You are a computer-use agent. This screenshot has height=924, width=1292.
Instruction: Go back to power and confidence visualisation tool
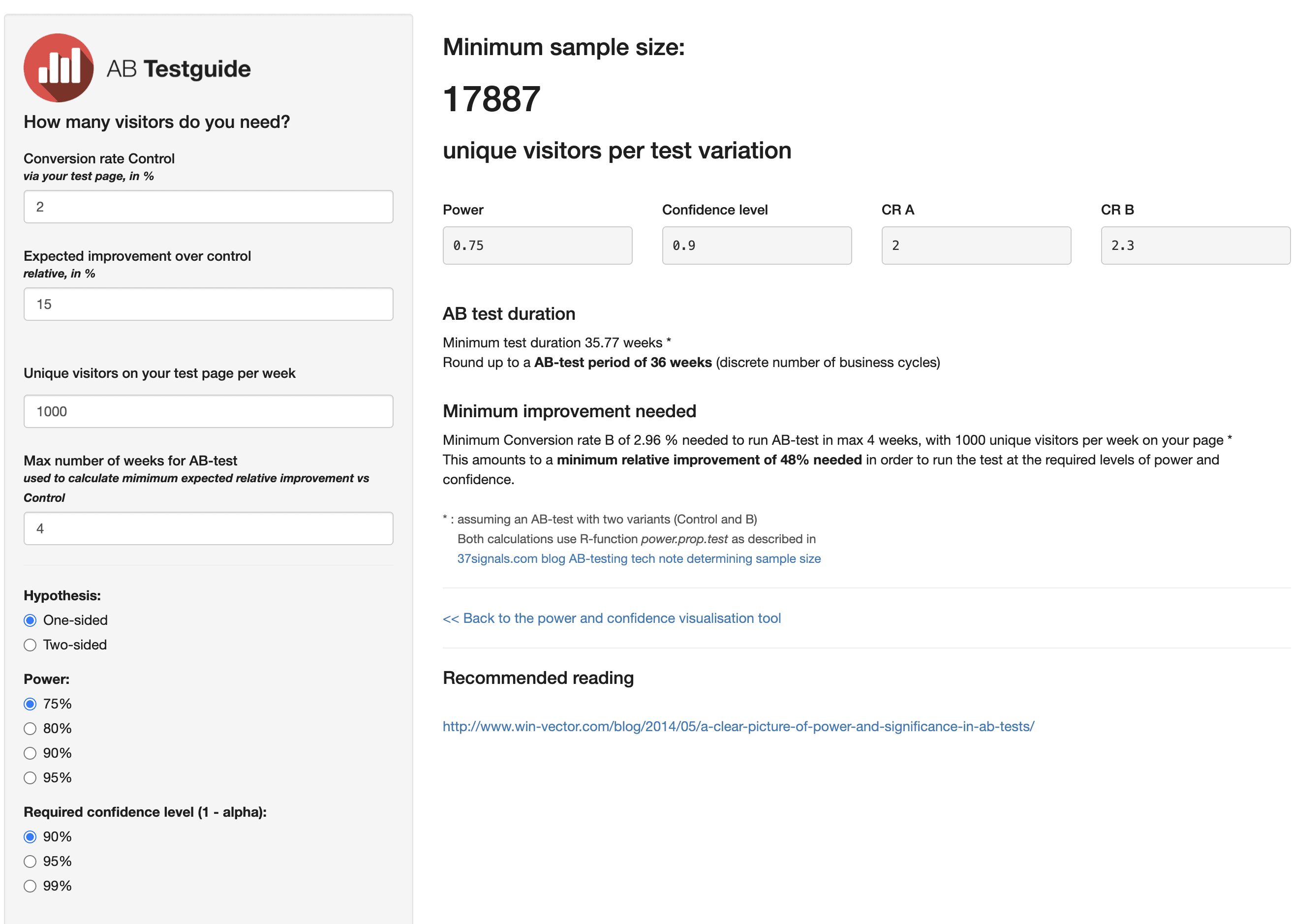612,618
